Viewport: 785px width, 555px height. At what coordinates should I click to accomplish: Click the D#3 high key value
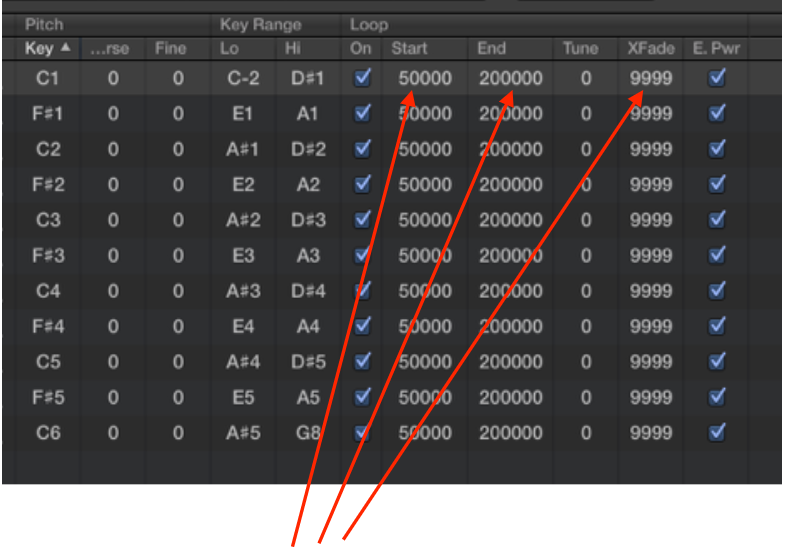[x=308, y=220]
